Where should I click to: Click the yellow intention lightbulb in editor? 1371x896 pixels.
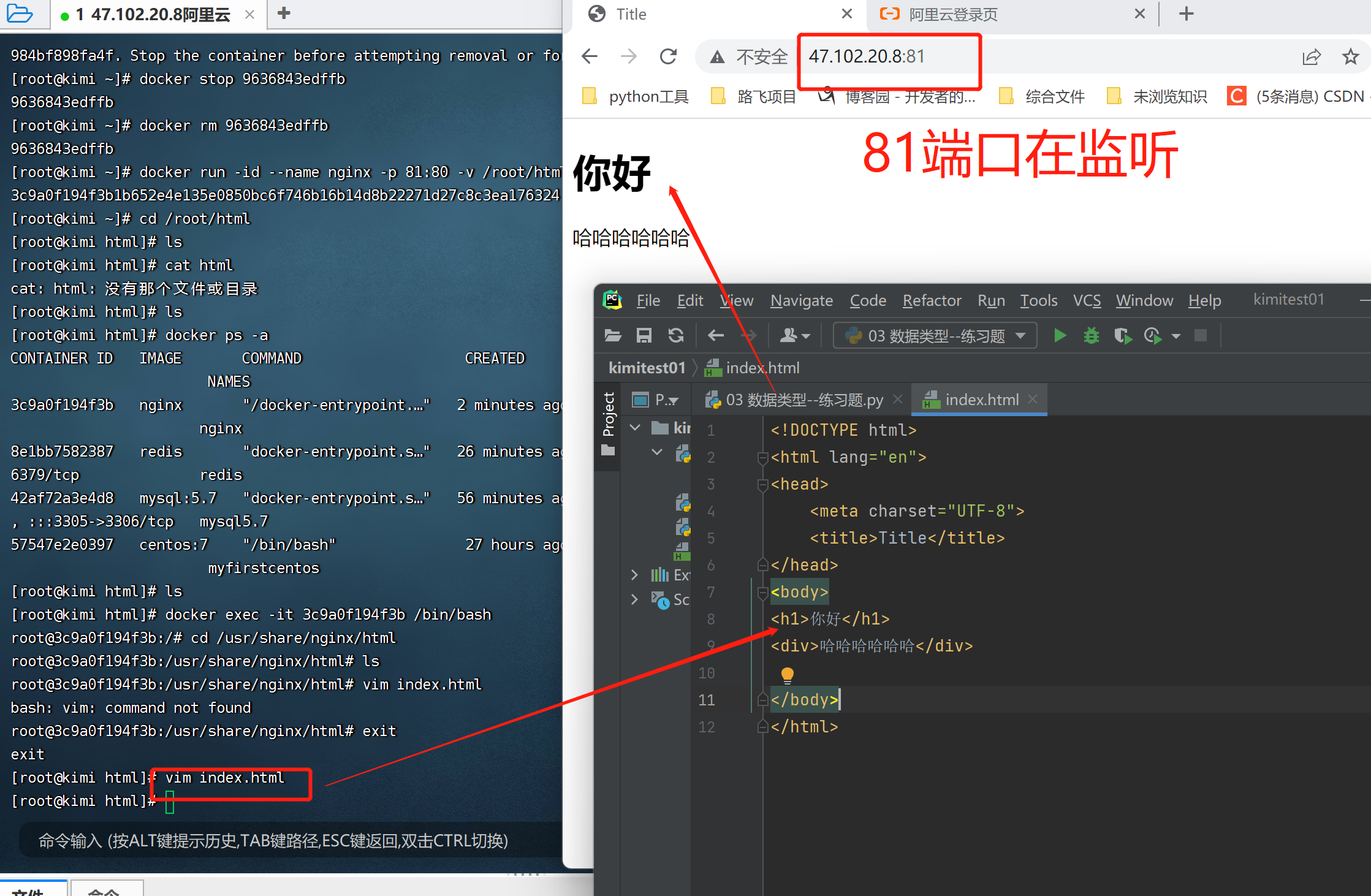tap(787, 675)
